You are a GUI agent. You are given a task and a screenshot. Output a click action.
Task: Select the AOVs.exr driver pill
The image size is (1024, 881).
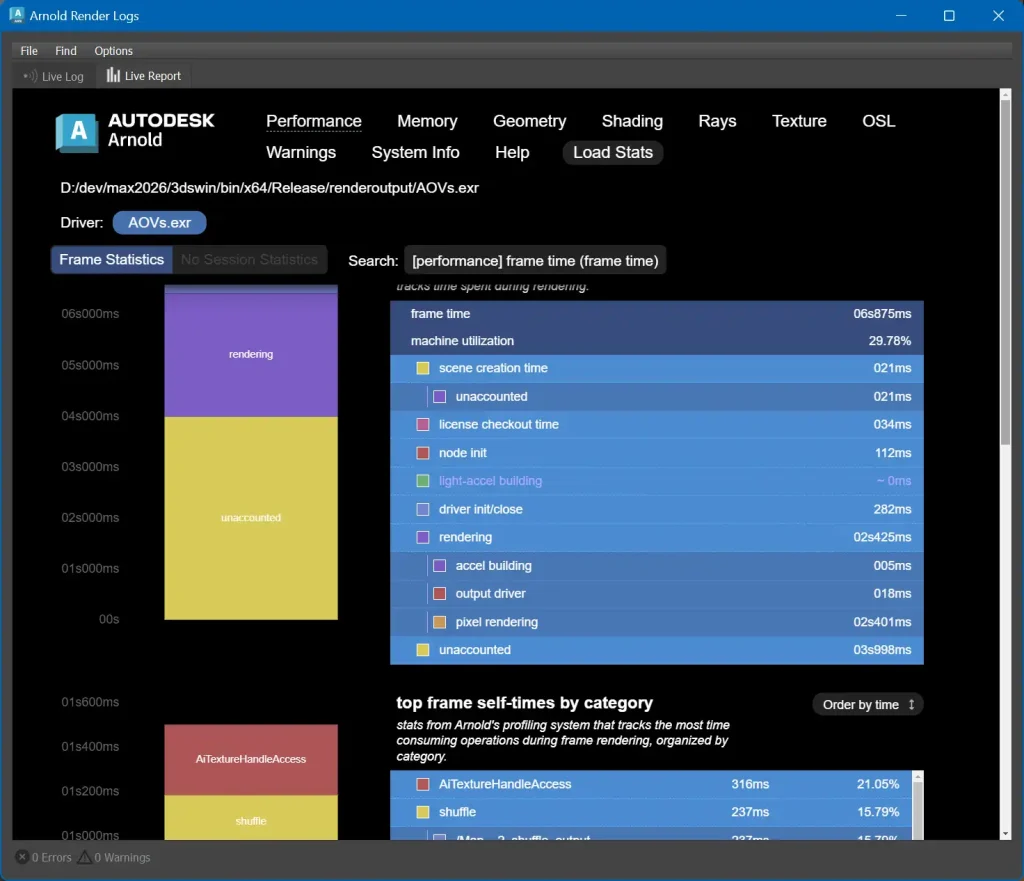[159, 223]
